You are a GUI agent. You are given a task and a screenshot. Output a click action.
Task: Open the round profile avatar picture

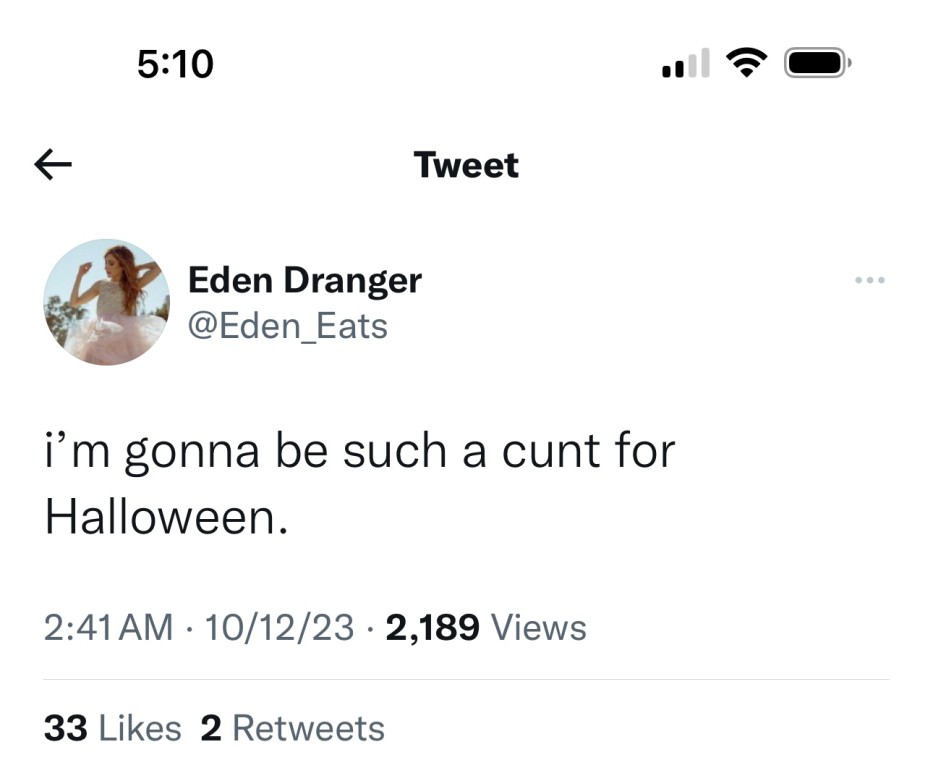[x=107, y=302]
